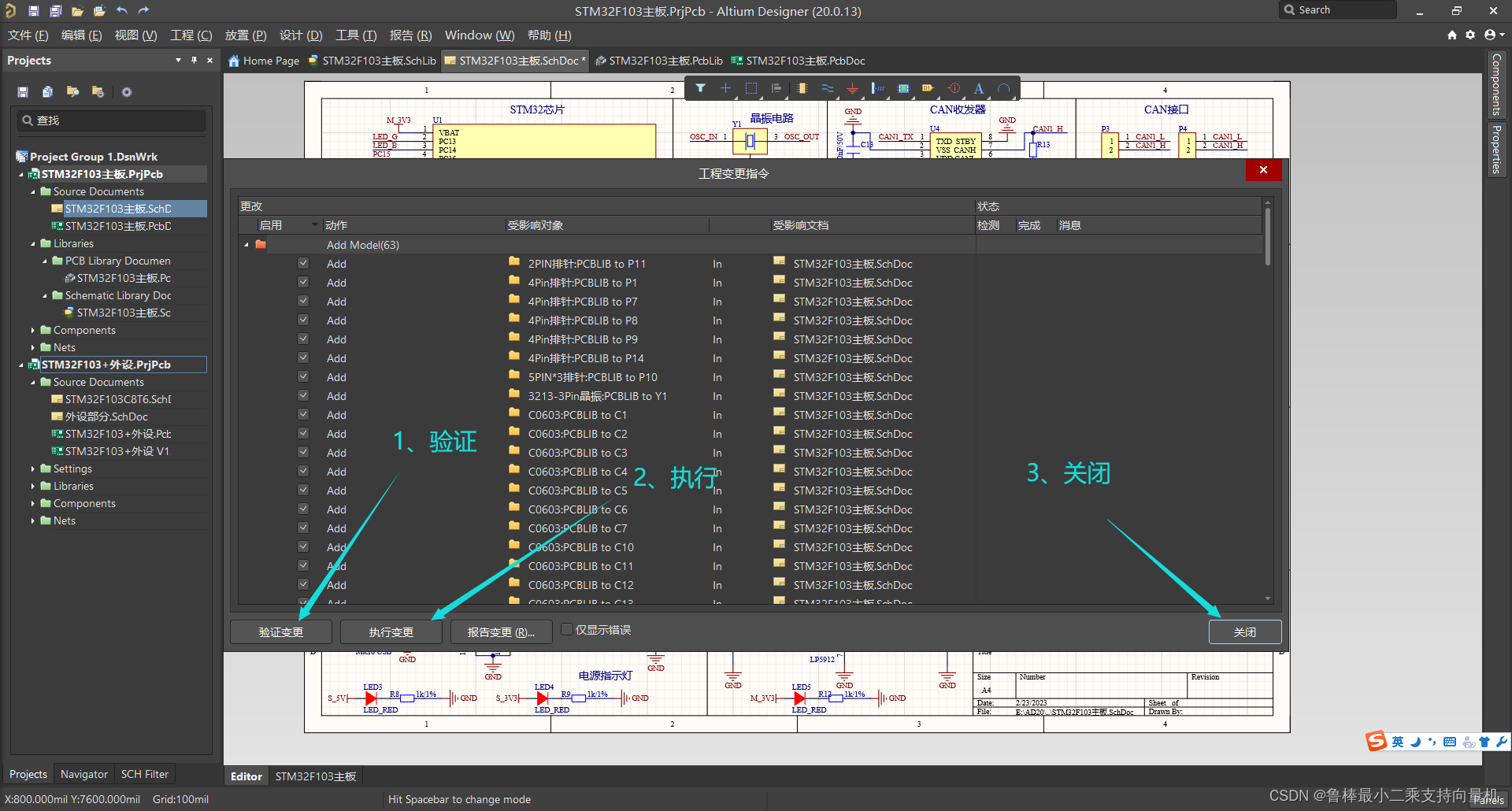Click the align objects tool
The image size is (1512, 811).
pyautogui.click(x=776, y=88)
